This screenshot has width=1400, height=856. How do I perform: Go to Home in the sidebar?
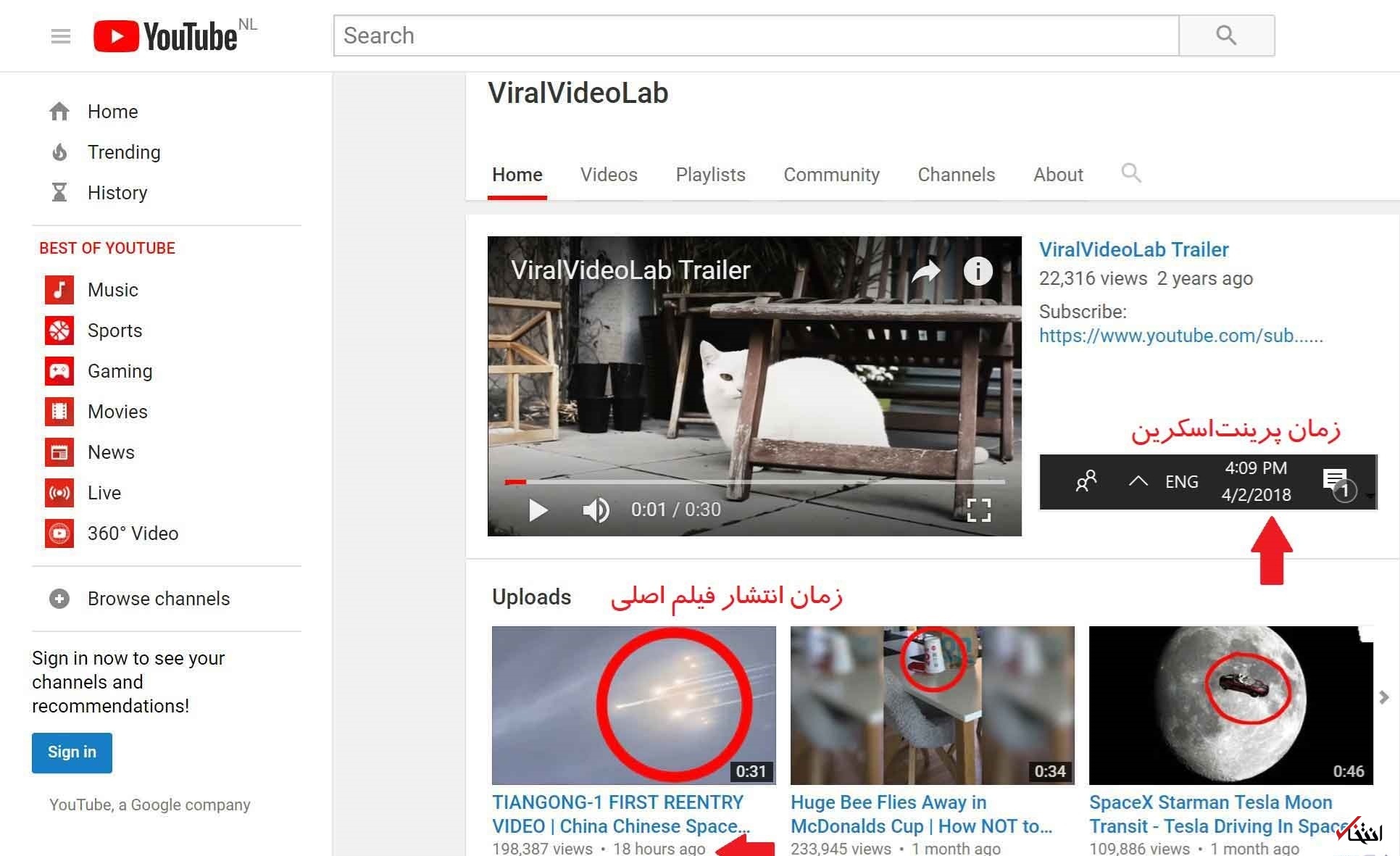coord(112,112)
